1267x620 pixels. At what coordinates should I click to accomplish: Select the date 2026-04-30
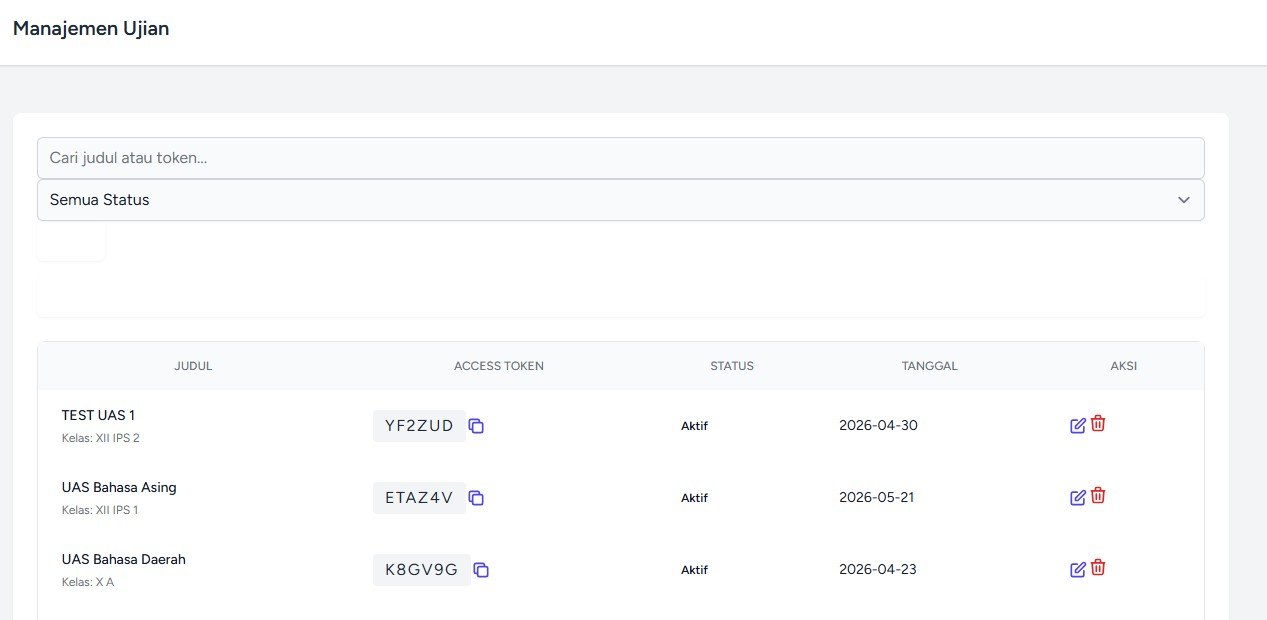[x=878, y=425]
